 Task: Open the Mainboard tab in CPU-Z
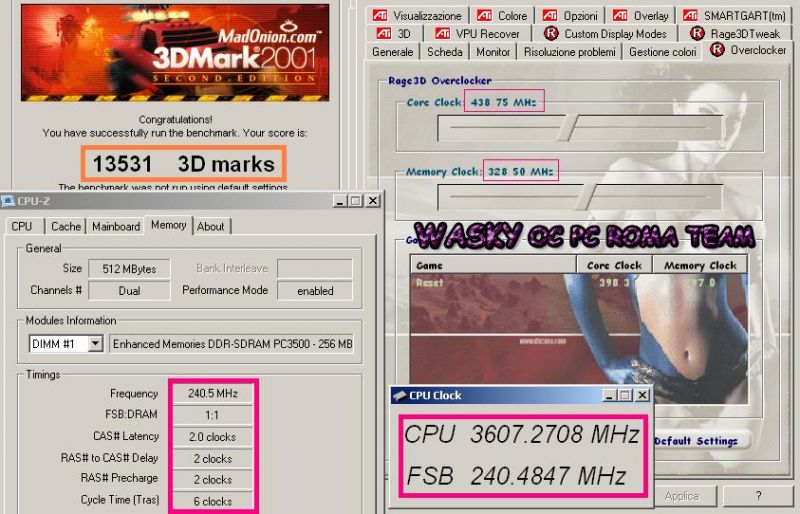[116, 226]
